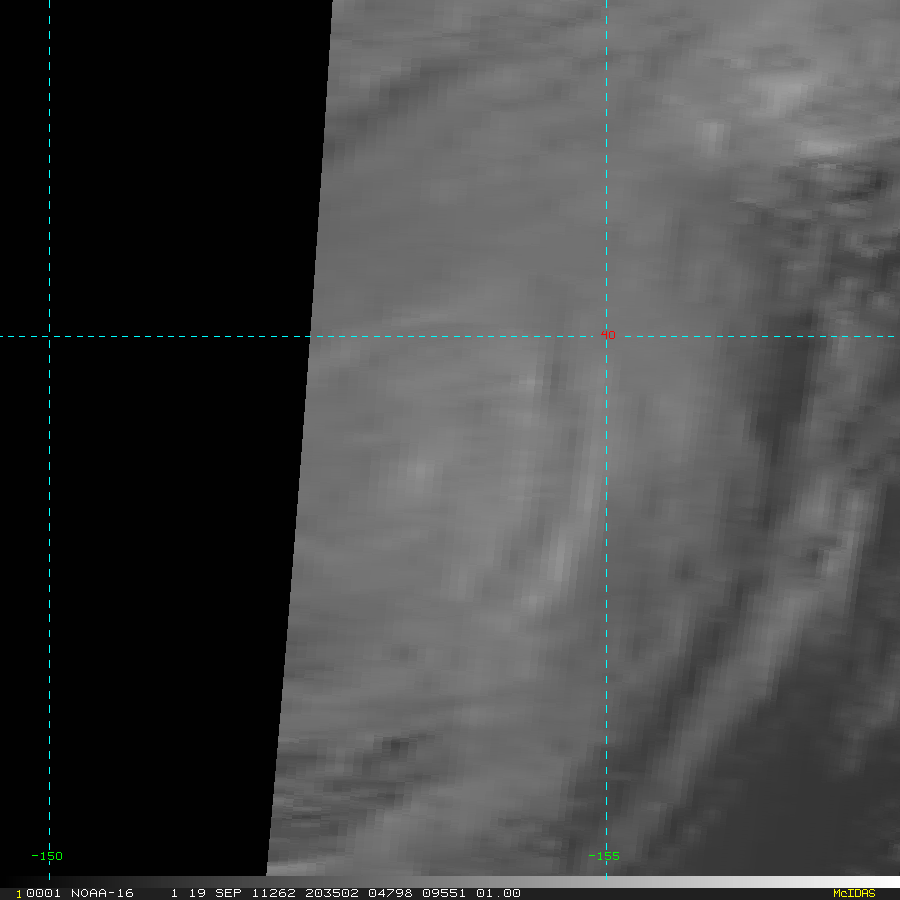Screen dimensions: 900x900
Task: Click the 01.00 resolution value
Action: pos(498,893)
